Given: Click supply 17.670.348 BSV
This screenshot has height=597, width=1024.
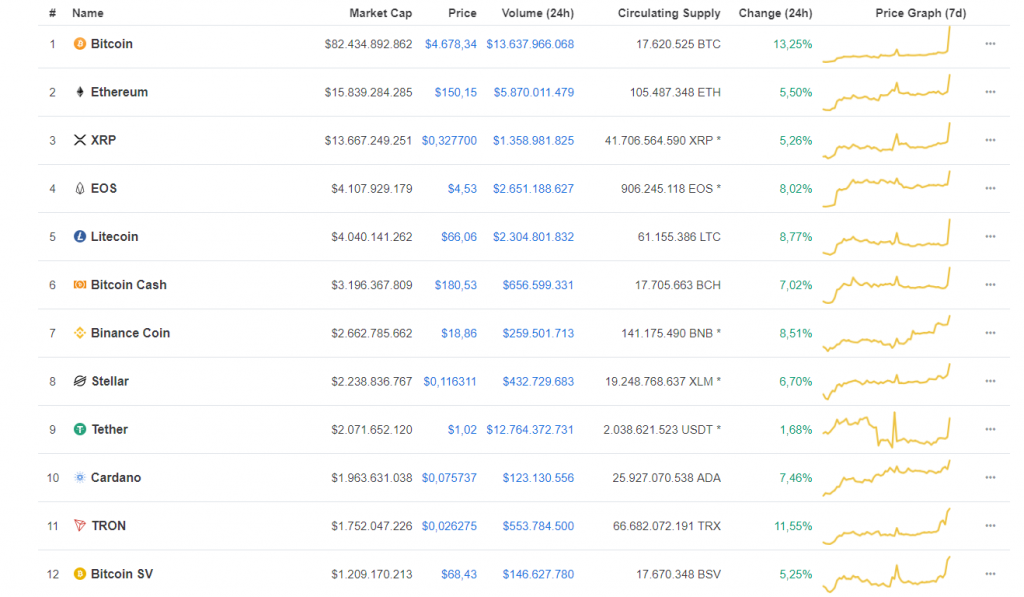Looking at the screenshot, I should click(x=679, y=574).
